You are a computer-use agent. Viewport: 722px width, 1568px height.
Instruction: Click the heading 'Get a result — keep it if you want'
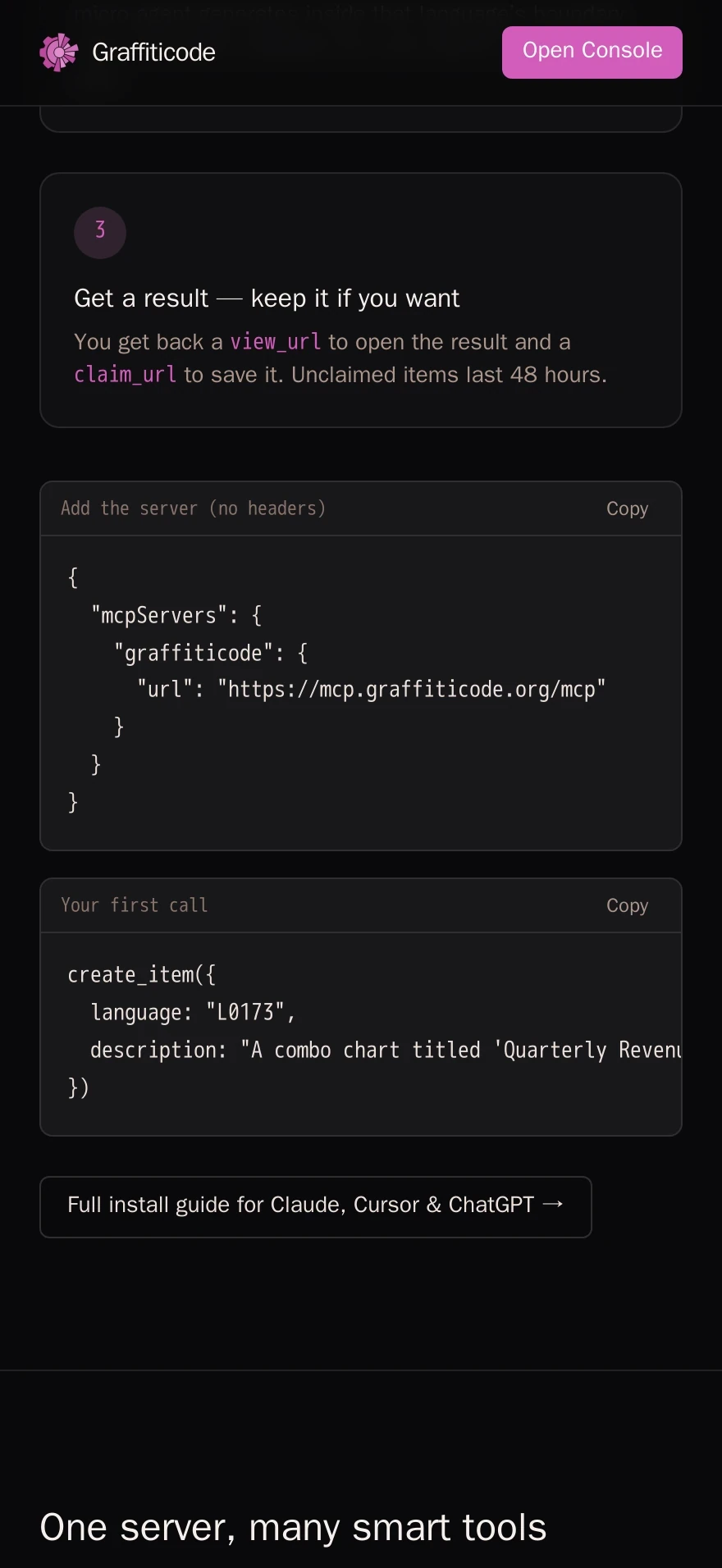click(x=267, y=298)
